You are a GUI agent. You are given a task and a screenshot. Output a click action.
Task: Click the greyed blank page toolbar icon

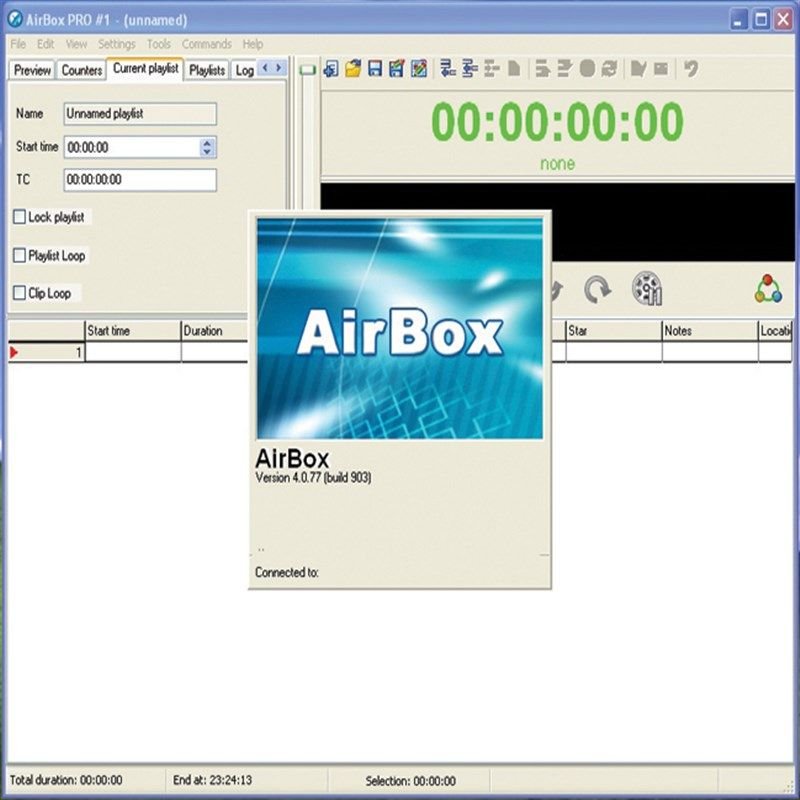[514, 68]
